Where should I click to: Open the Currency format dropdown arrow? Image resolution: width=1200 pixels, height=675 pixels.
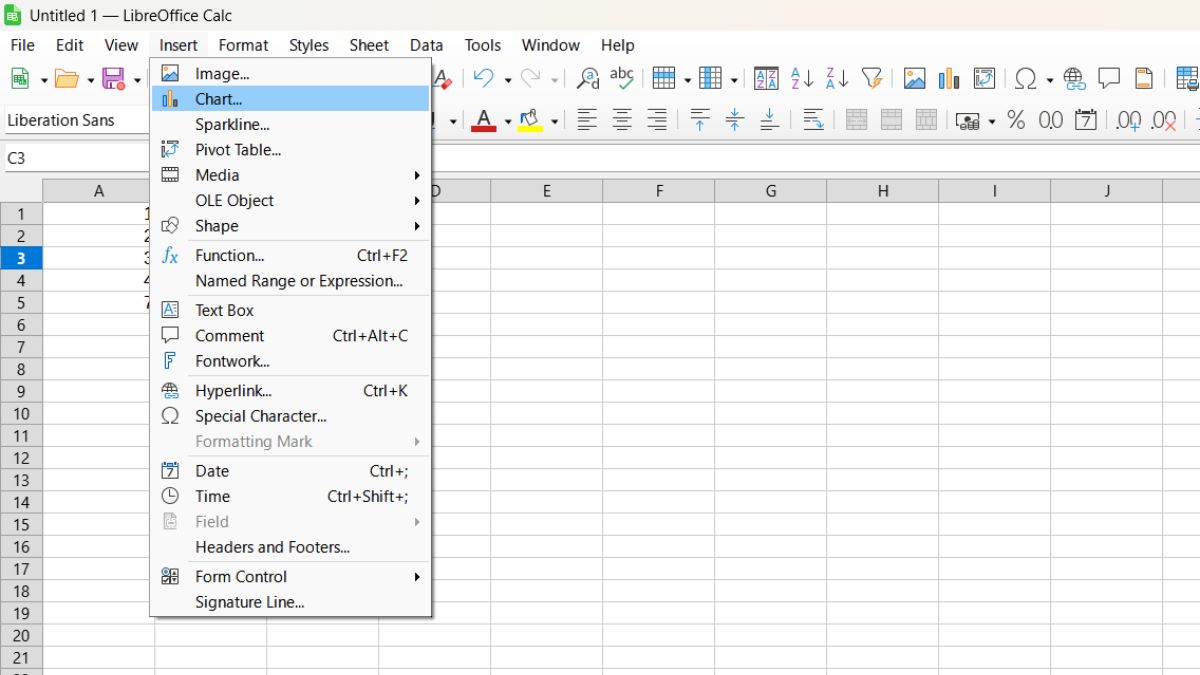click(x=991, y=121)
